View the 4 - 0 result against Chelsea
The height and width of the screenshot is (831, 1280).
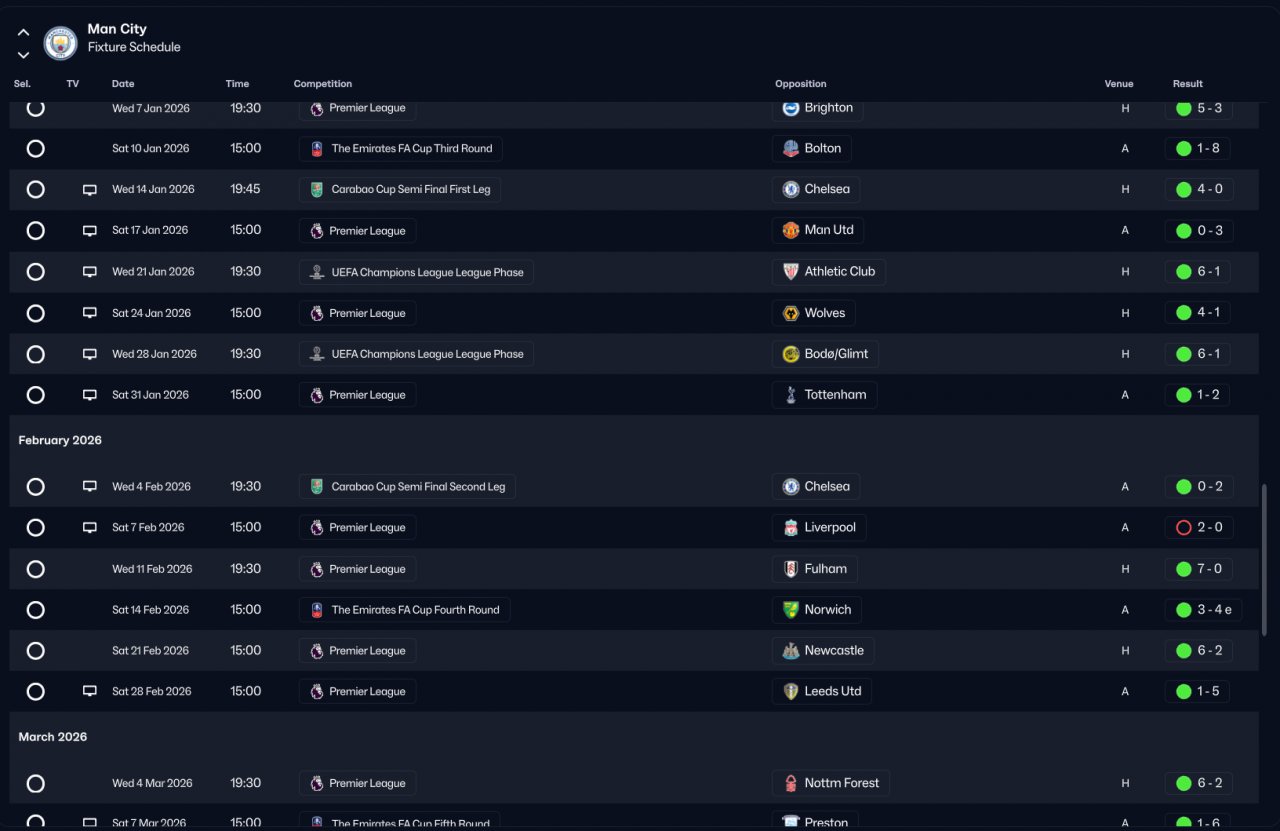(x=1199, y=190)
